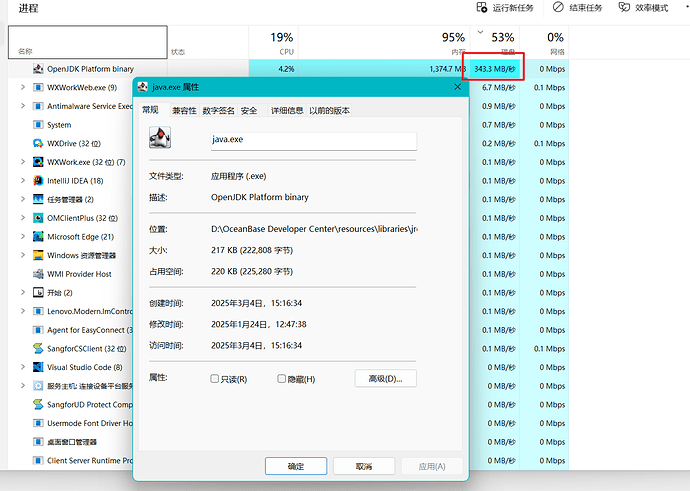Click the 高级(D)... advanced button
Viewport: 690px width, 491px height.
click(x=385, y=378)
